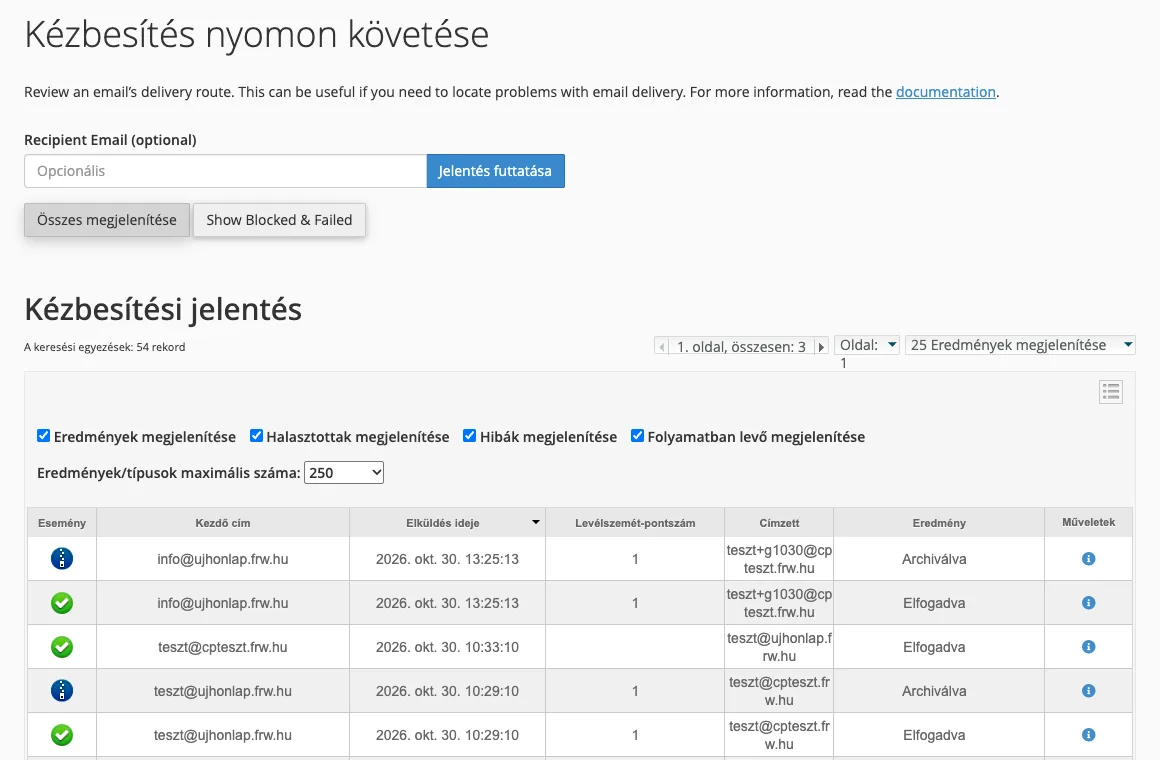Sort by Eredmény column header
The height and width of the screenshot is (760, 1160).
coord(939,522)
